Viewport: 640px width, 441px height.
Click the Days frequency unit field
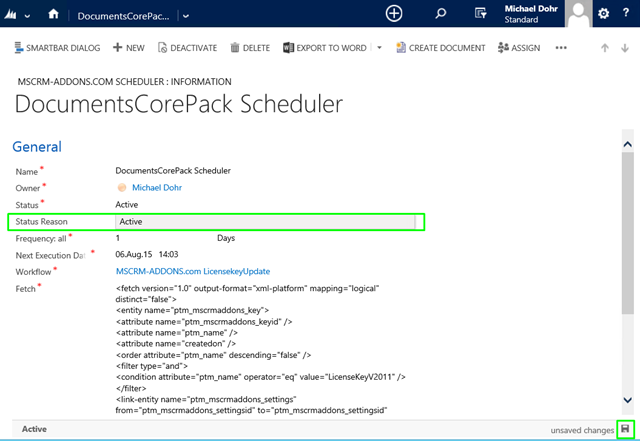click(x=226, y=238)
